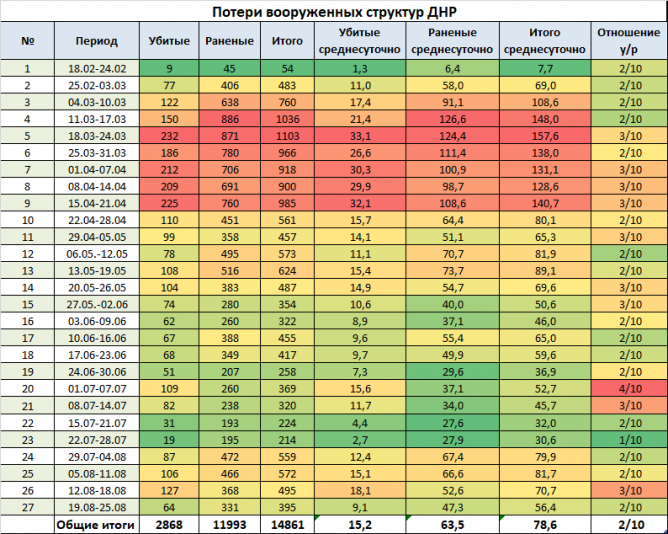Click the 'Итого среднесуточно' column header
The width and height of the screenshot is (668, 534).
click(x=544, y=41)
